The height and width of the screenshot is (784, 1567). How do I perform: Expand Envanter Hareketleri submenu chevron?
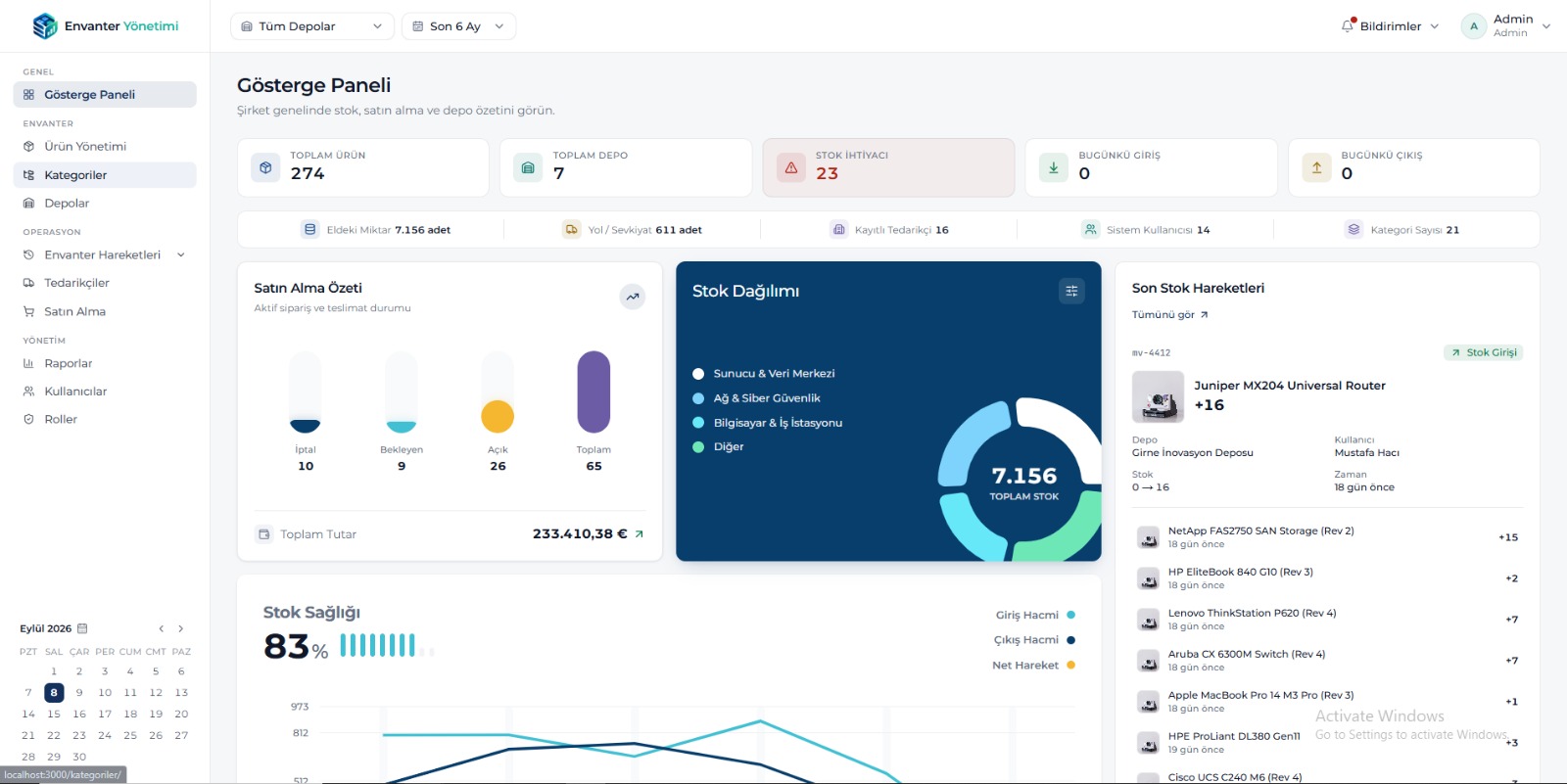tap(181, 255)
